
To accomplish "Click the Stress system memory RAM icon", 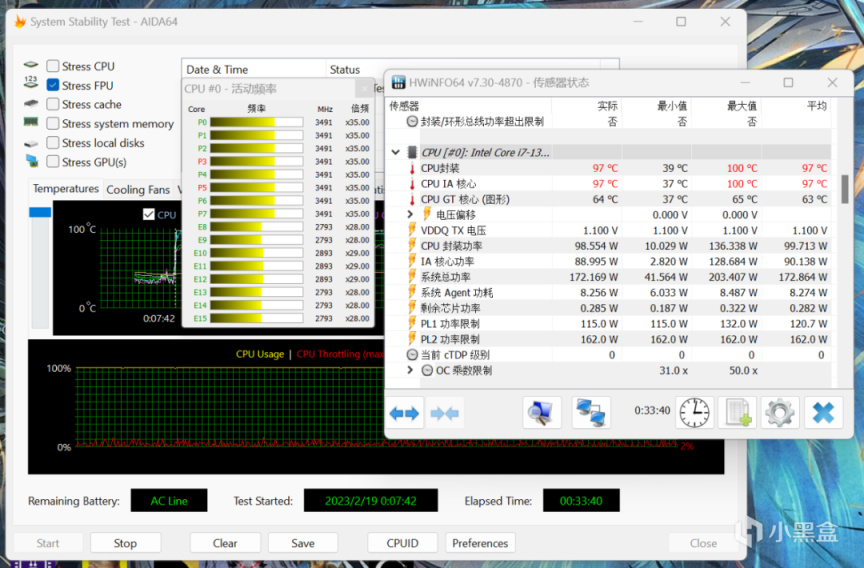I will click(31, 122).
